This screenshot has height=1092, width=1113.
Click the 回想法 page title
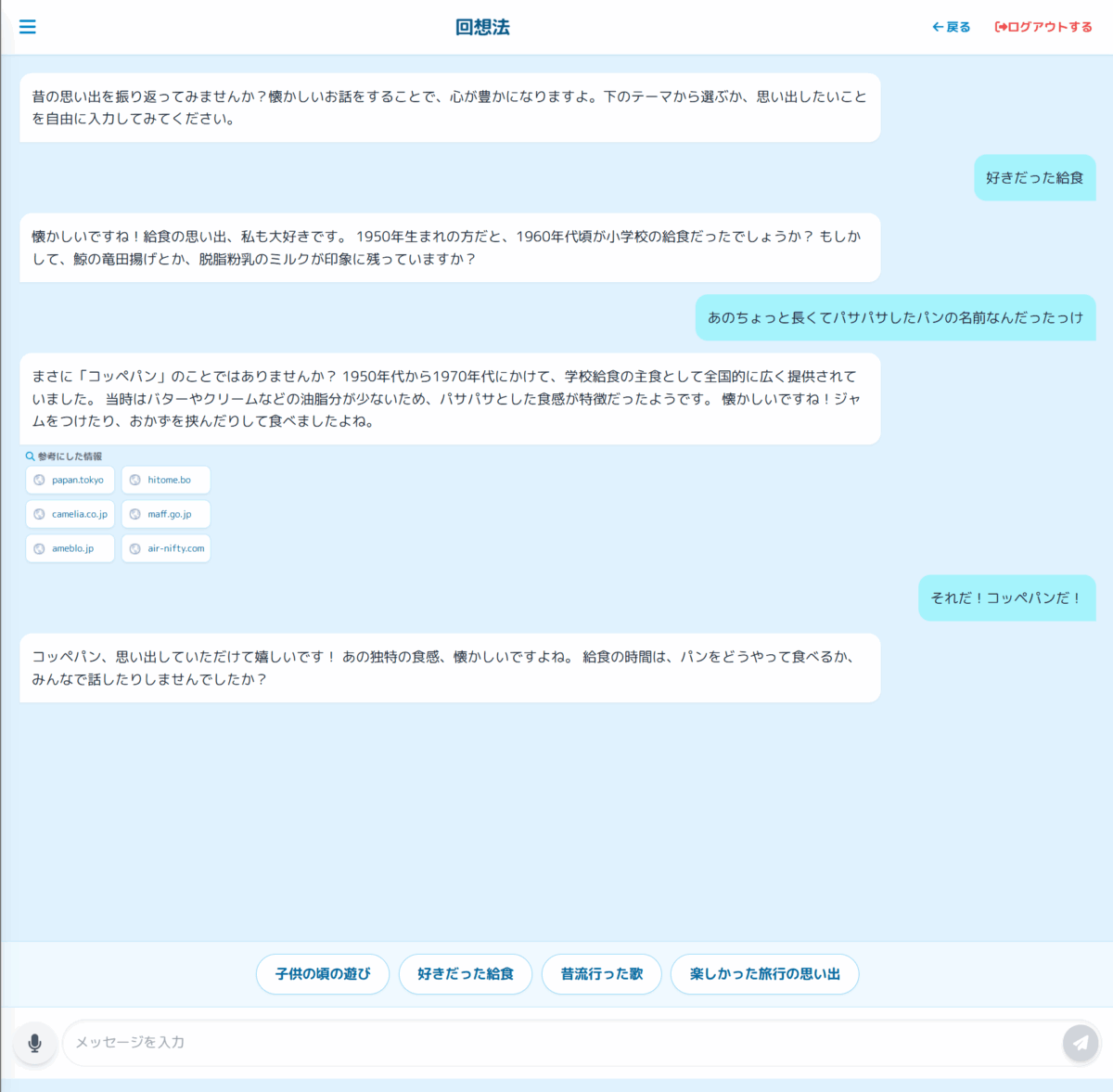(x=482, y=27)
